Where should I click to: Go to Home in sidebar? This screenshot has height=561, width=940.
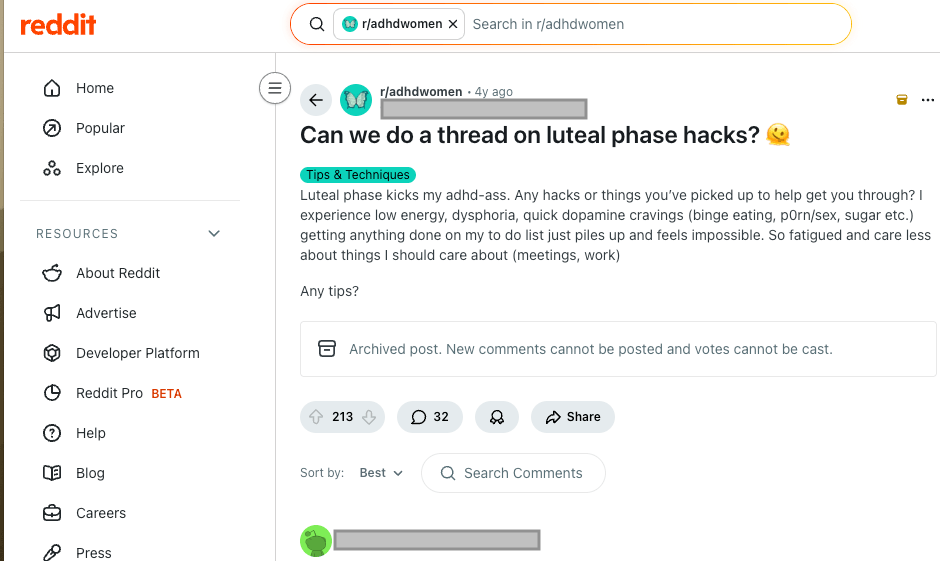[95, 88]
